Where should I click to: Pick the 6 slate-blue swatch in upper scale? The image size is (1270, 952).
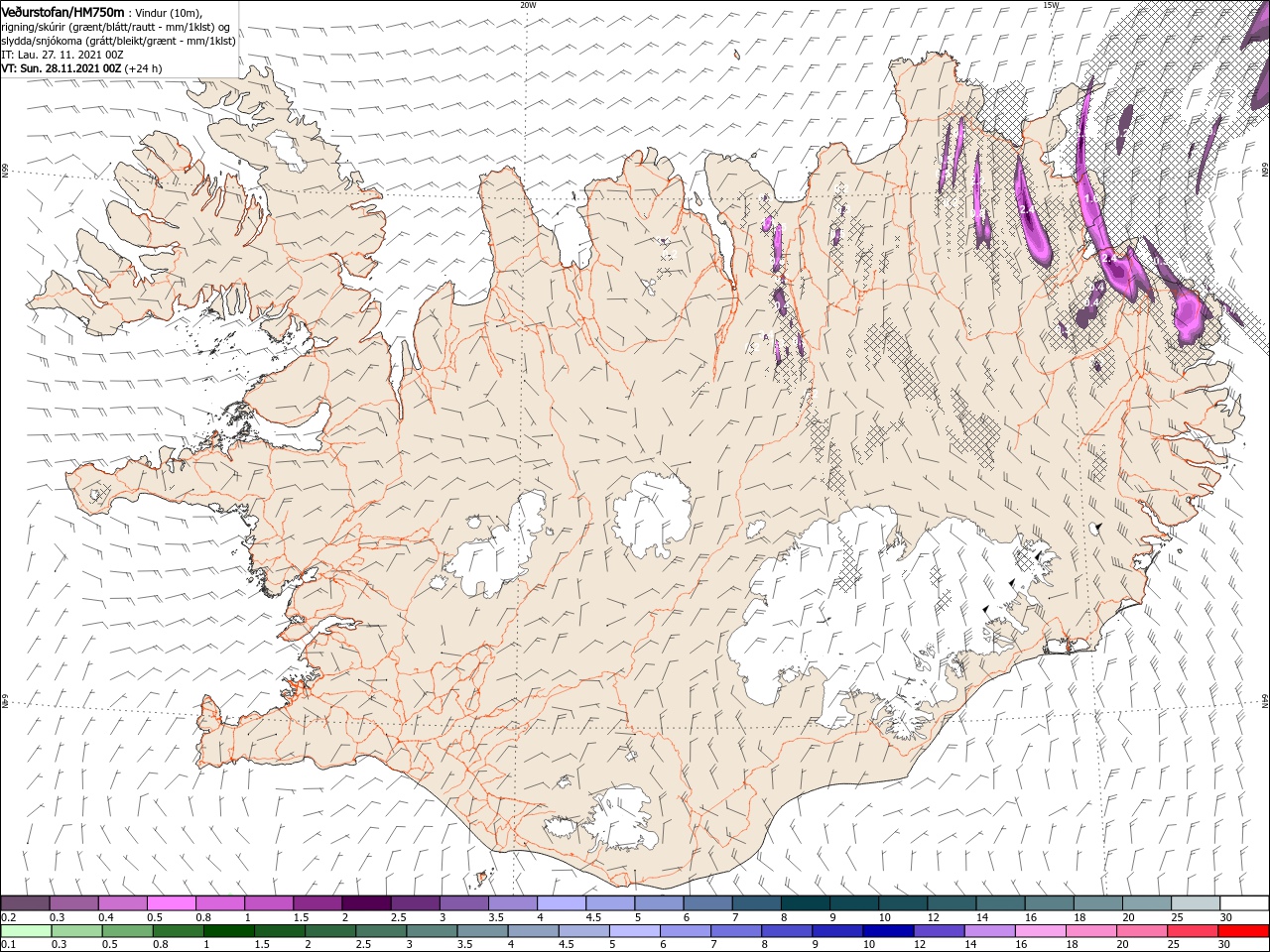[x=706, y=902]
